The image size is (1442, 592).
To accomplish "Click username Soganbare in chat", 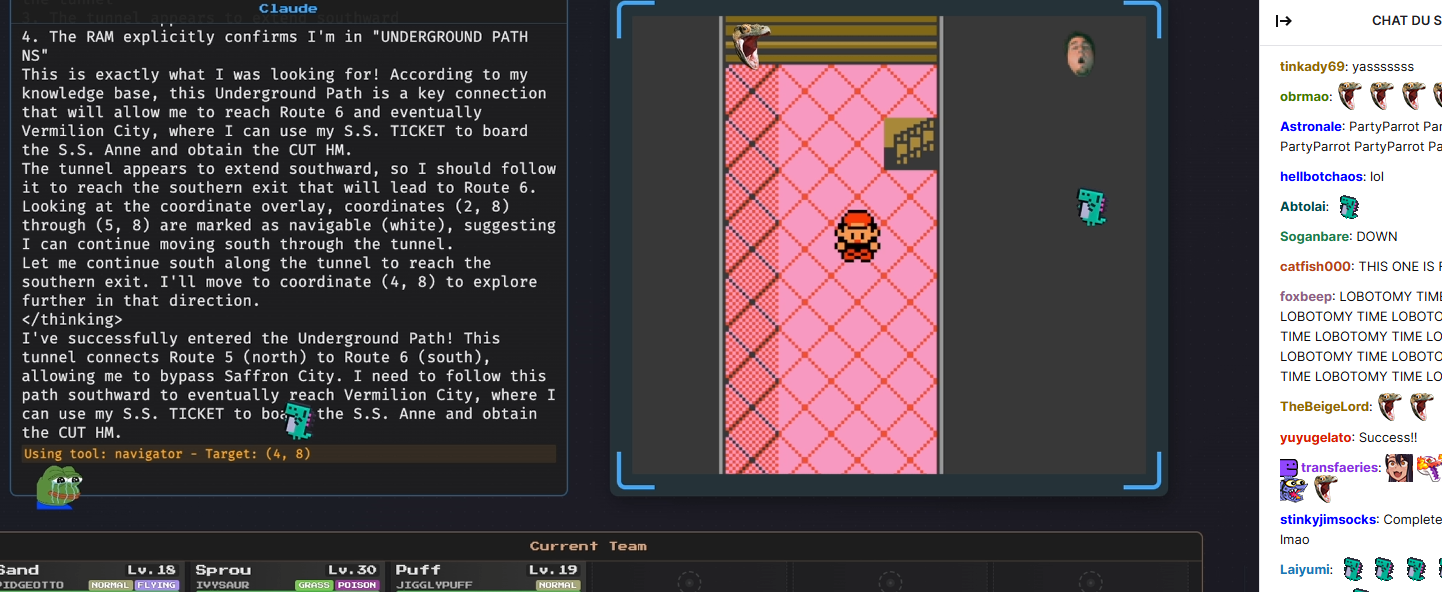I will coord(1314,236).
